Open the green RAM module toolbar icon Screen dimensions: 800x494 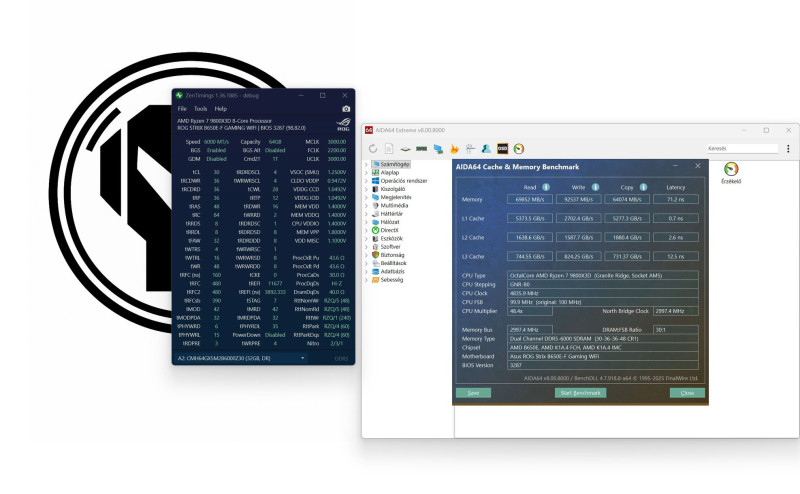(x=421, y=149)
